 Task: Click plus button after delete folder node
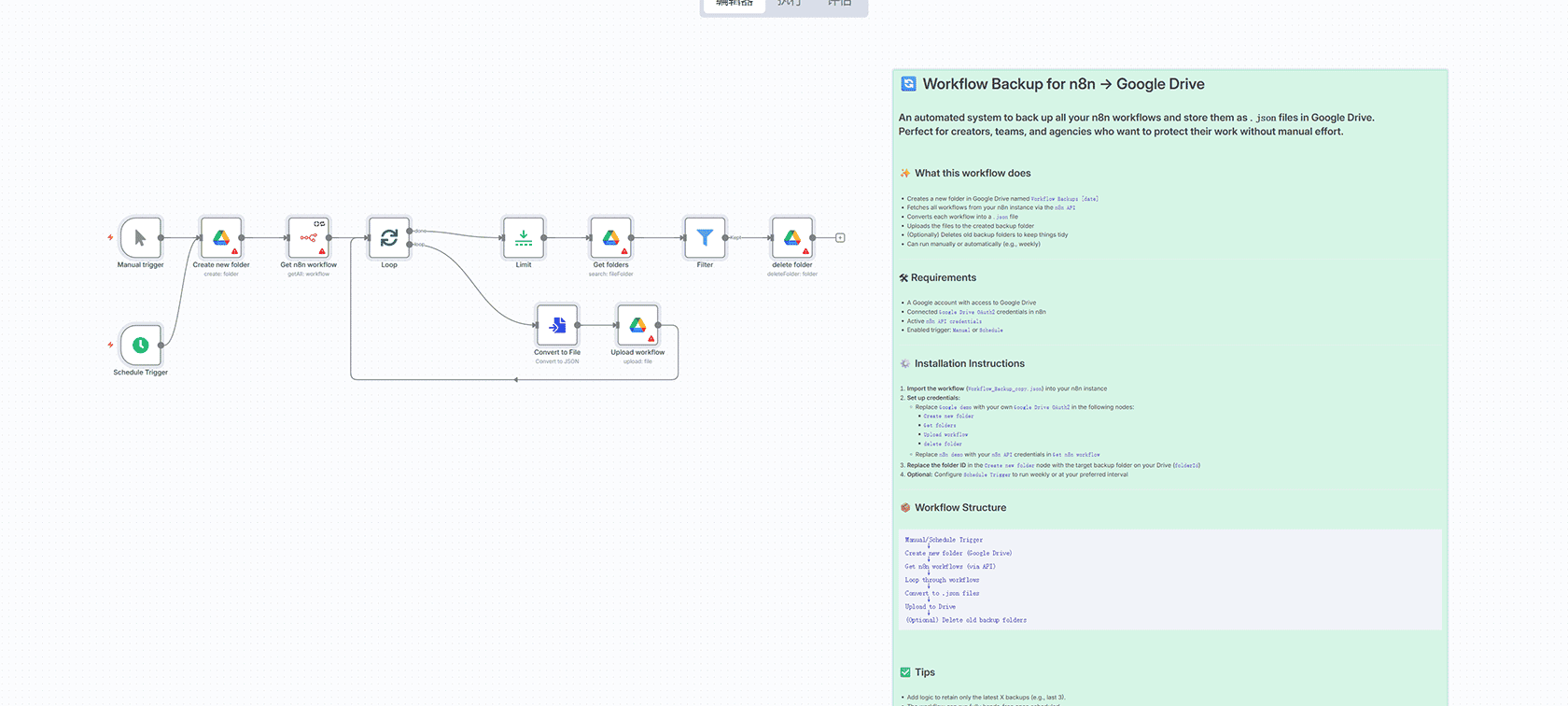tap(840, 238)
